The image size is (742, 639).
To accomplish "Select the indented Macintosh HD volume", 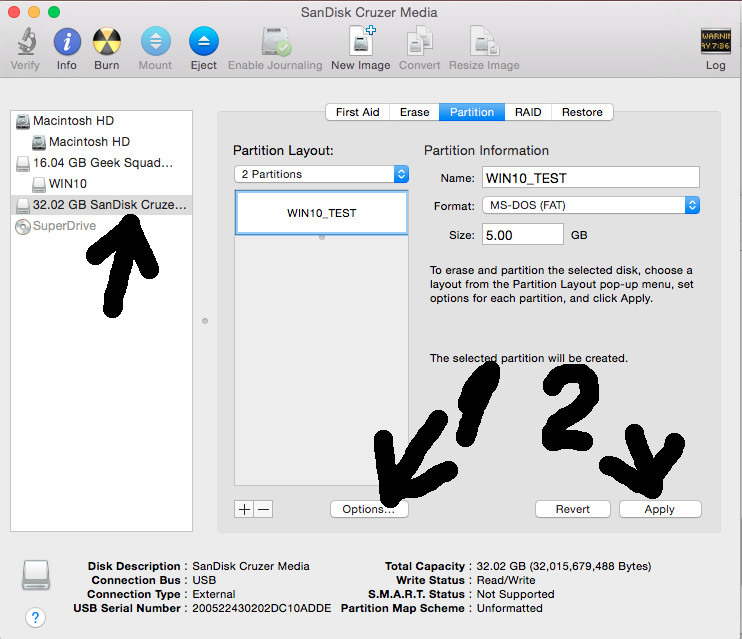I will pyautogui.click(x=101, y=142).
